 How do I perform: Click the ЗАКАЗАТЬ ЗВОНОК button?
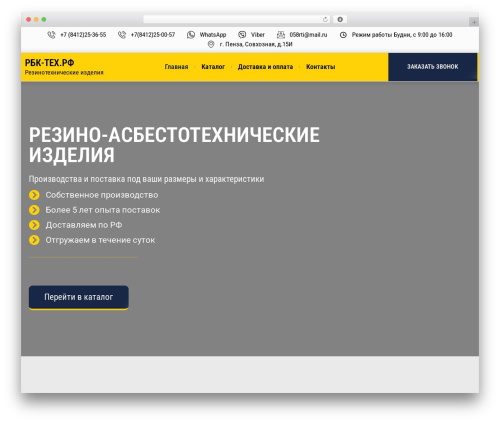pos(433,67)
